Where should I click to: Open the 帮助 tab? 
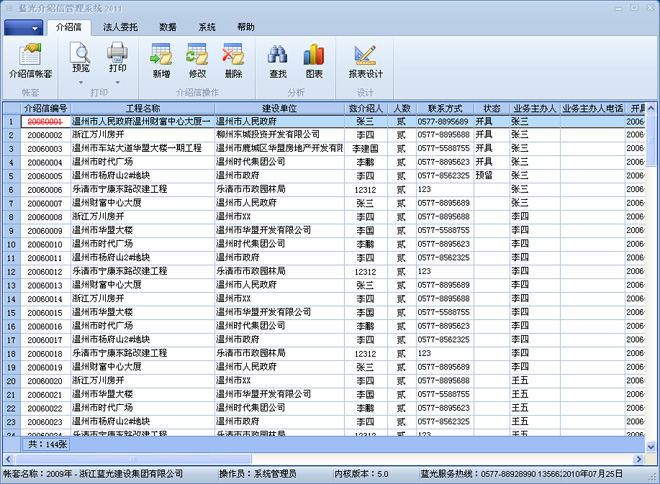coord(245,27)
